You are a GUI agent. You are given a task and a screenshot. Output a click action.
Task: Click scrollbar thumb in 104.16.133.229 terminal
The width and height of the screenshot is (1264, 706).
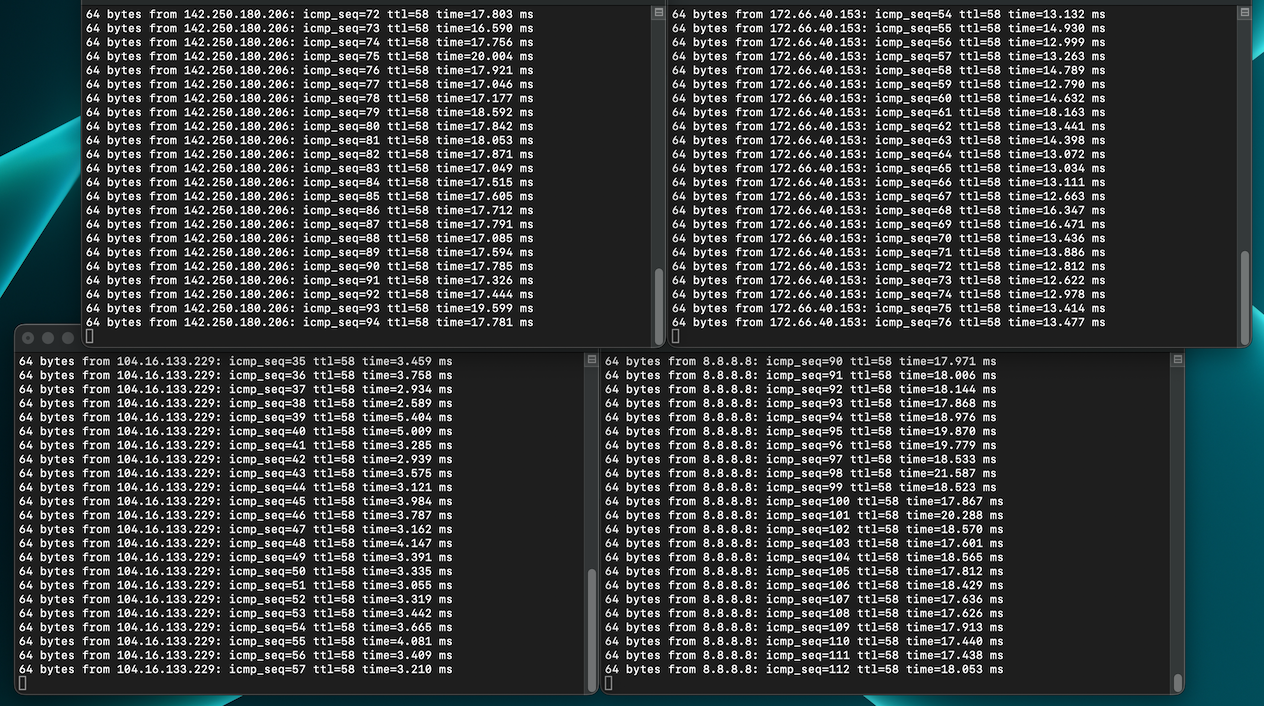click(591, 629)
